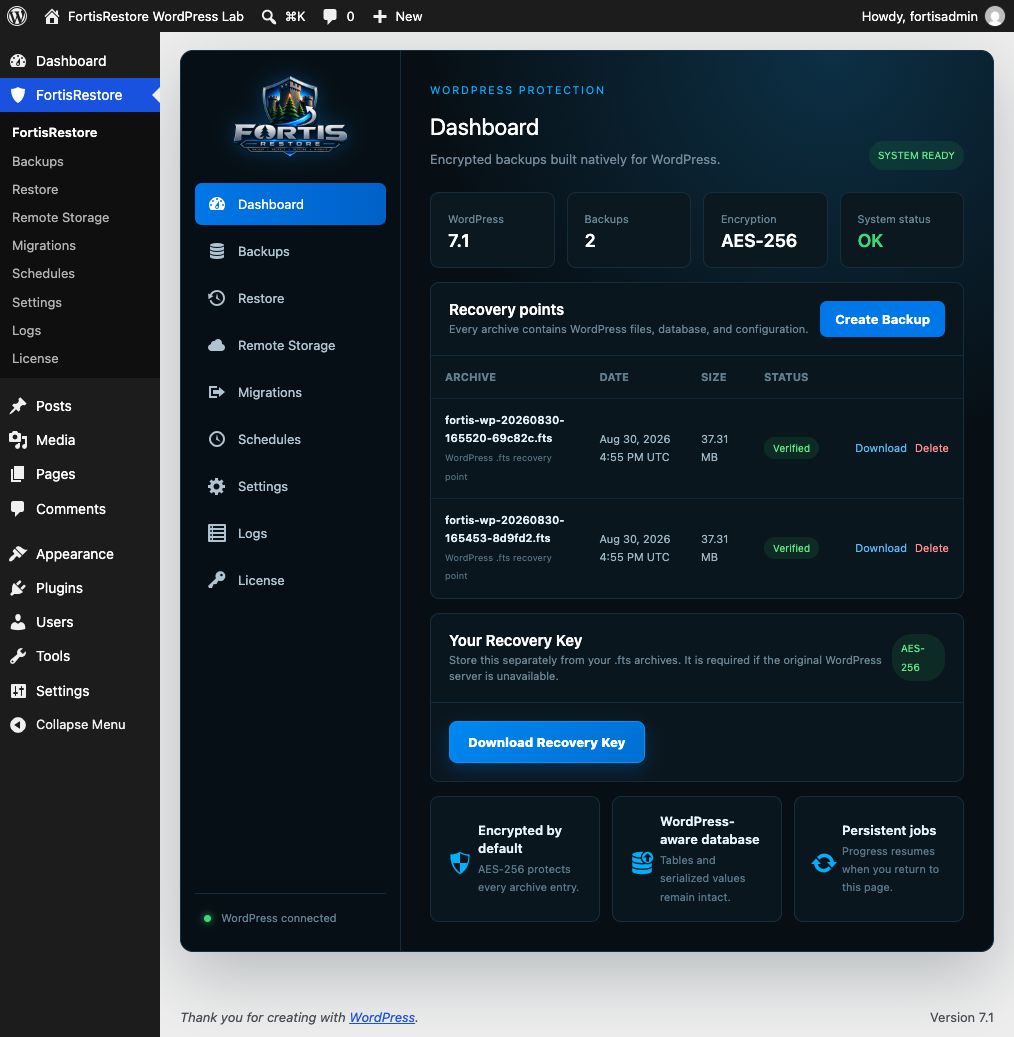The height and width of the screenshot is (1037, 1014).
Task: Click the Posts pushpin icon
Action: tap(18, 405)
